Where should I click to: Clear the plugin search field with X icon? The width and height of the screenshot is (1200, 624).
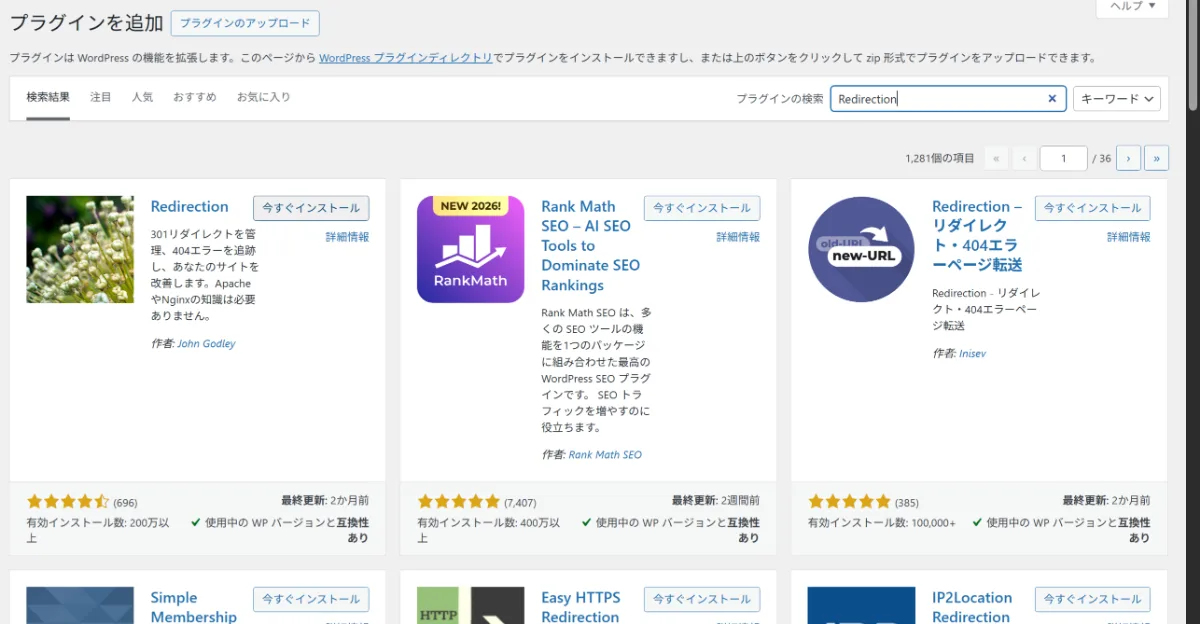point(1051,99)
